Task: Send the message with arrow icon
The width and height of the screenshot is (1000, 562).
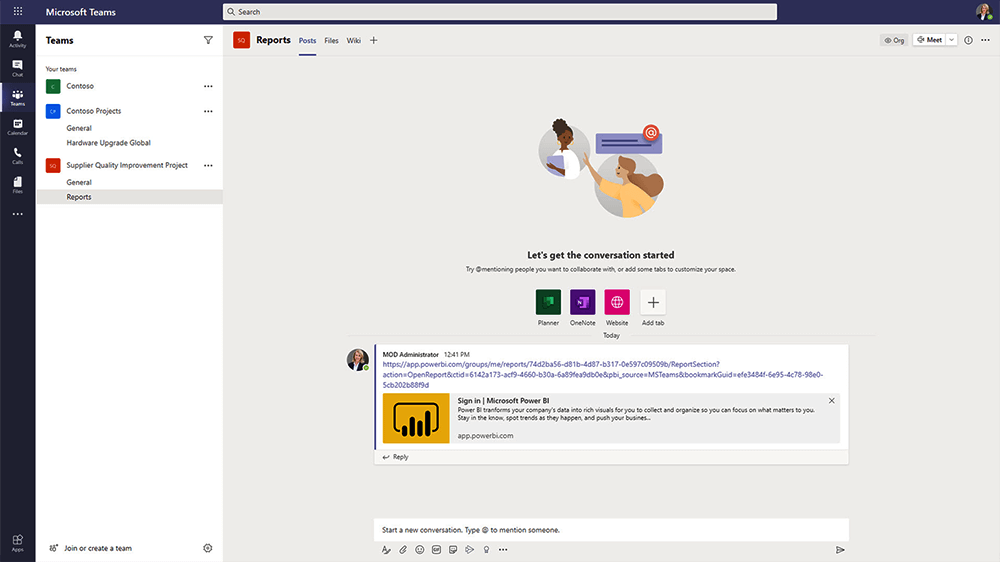Action: [840, 549]
